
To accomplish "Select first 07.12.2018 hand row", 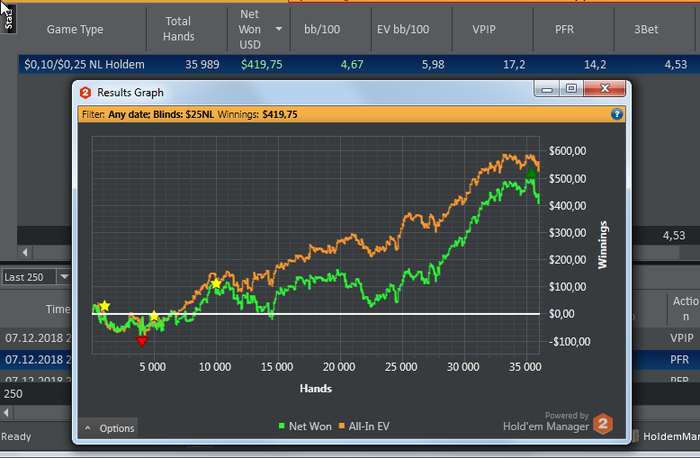I will point(36,338).
